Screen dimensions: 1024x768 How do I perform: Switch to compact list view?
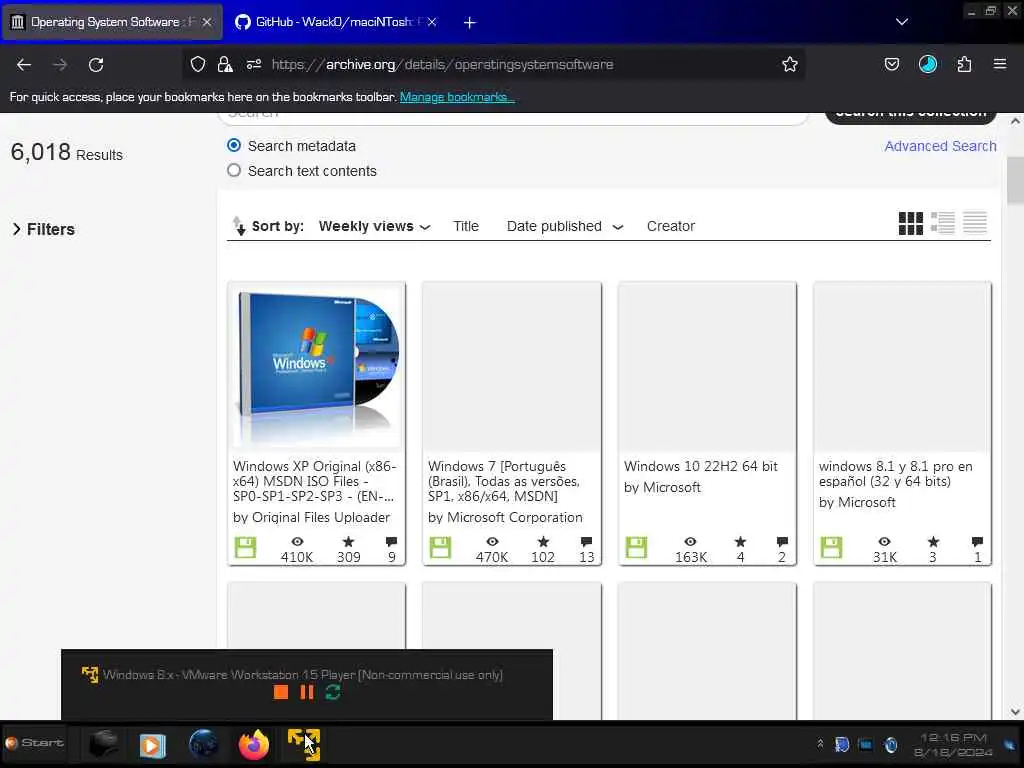[974, 223]
